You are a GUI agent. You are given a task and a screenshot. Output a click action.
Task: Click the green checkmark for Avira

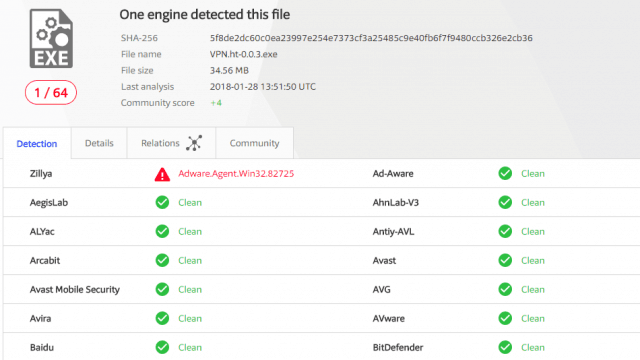coord(162,318)
